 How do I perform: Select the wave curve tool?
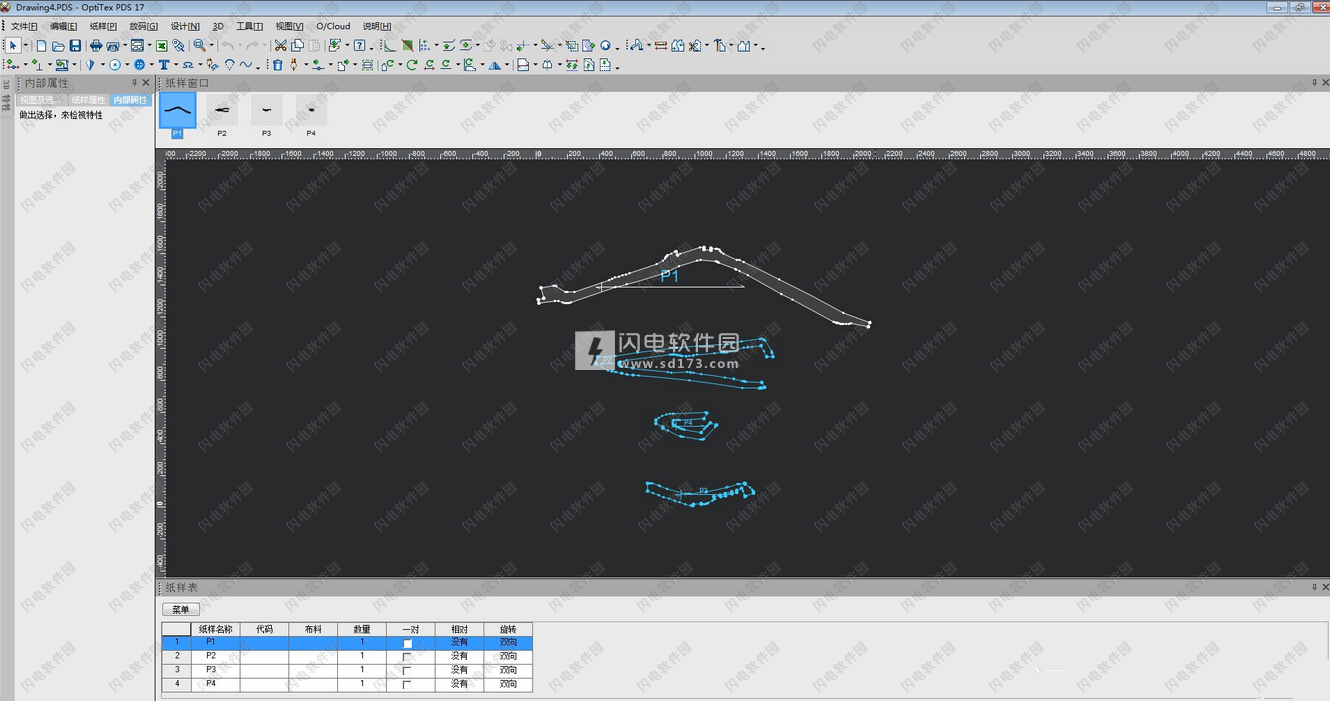(246, 65)
